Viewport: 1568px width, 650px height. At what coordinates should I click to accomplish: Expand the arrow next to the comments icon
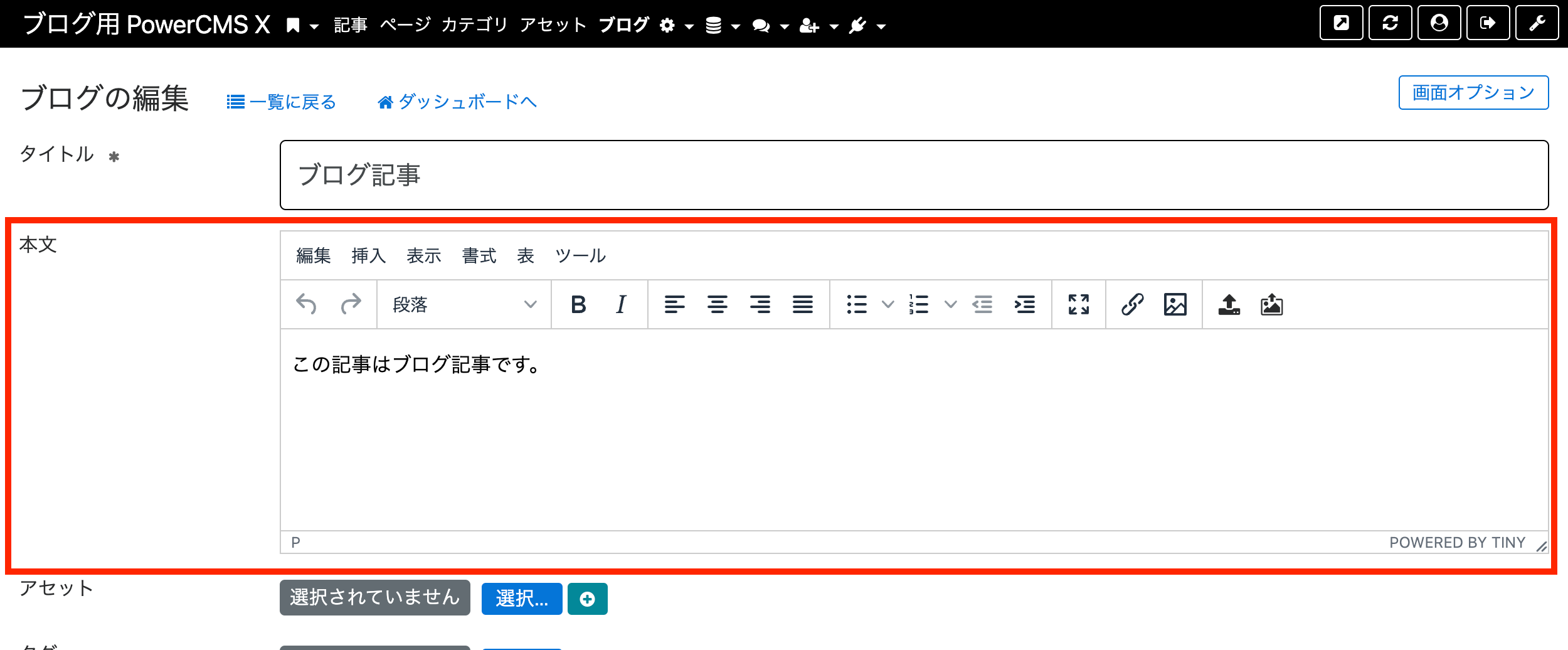(784, 26)
